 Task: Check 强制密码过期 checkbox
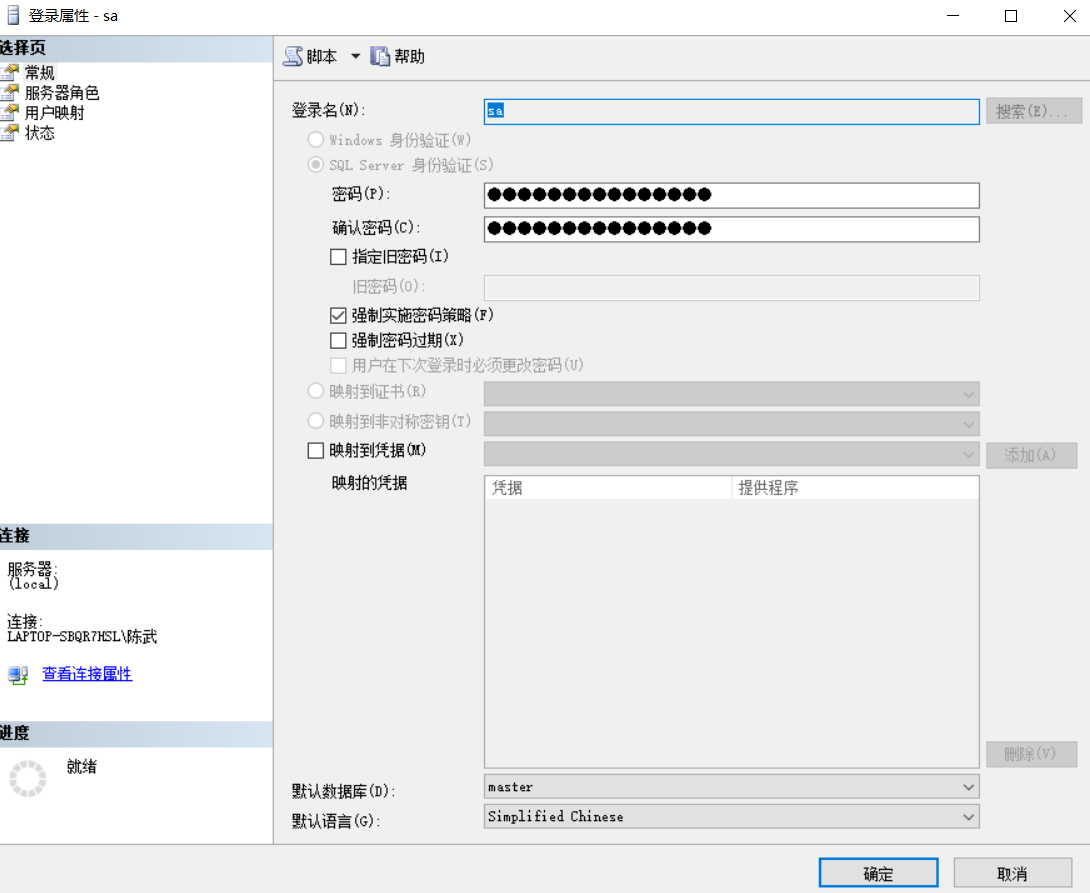pos(338,341)
